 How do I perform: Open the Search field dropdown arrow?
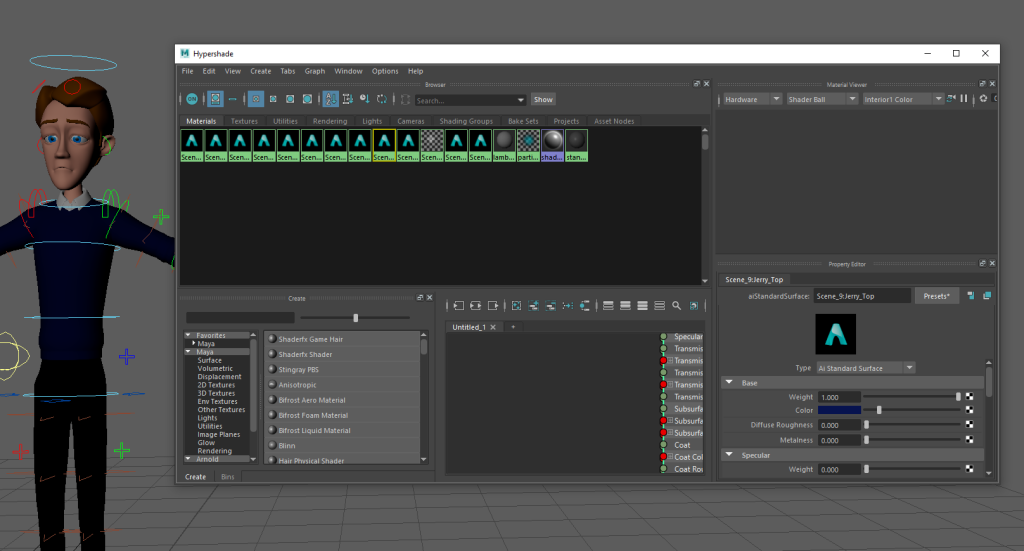pyautogui.click(x=520, y=101)
